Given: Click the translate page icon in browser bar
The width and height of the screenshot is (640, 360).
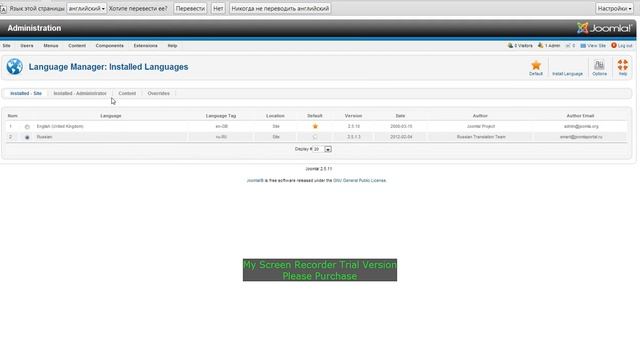Looking at the screenshot, I should [3, 9].
